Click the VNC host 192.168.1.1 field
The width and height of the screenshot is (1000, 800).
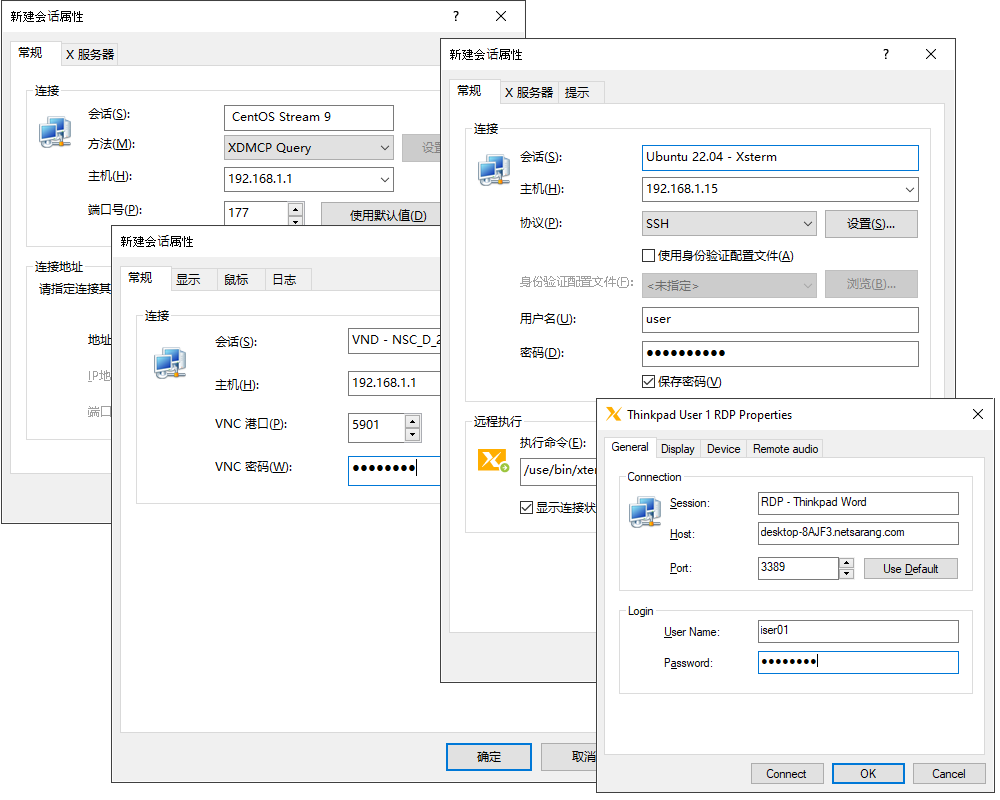pyautogui.click(x=394, y=383)
